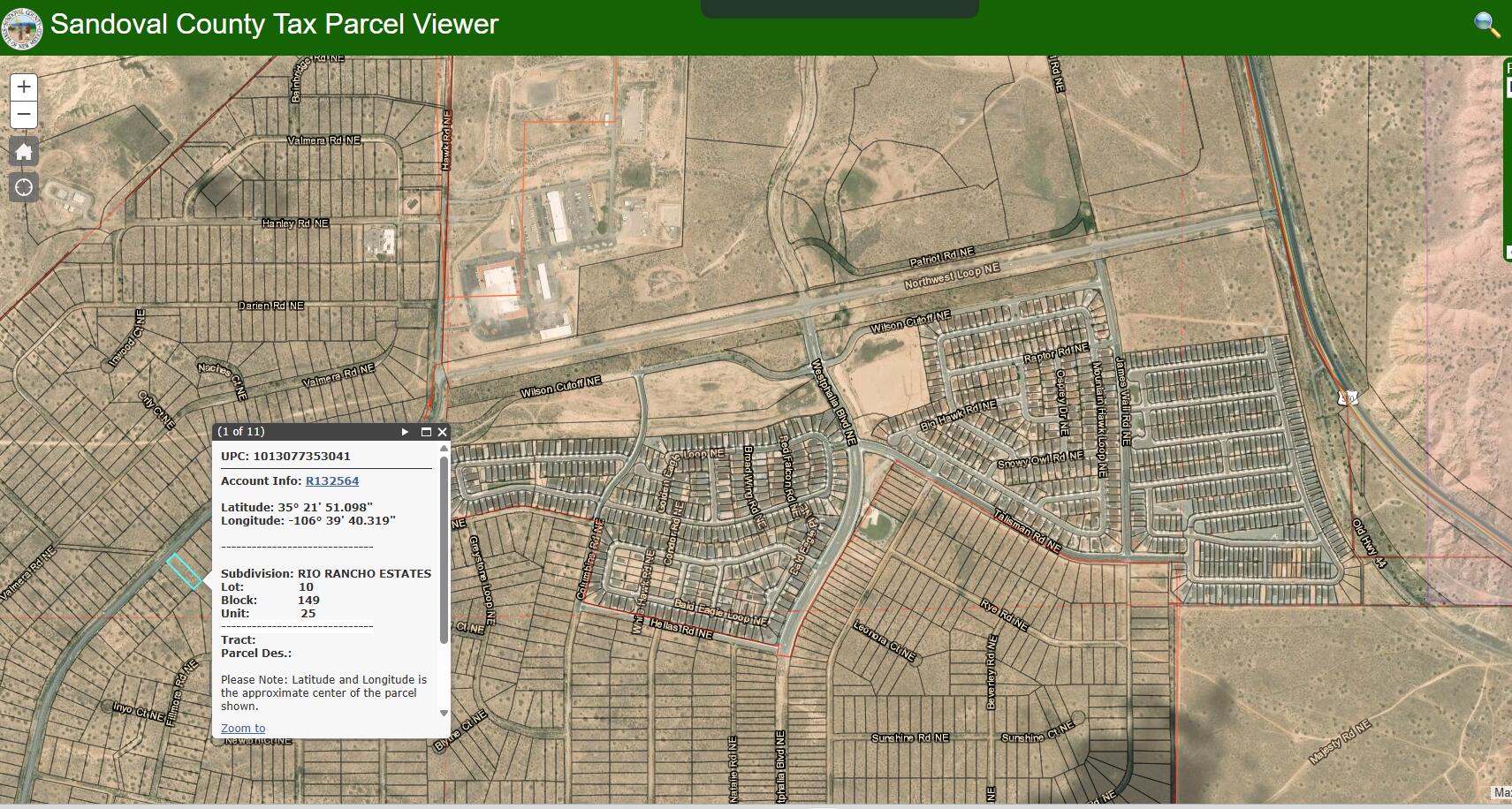The image size is (1512, 809).
Task: Click the Zoom to link
Action: point(243,729)
